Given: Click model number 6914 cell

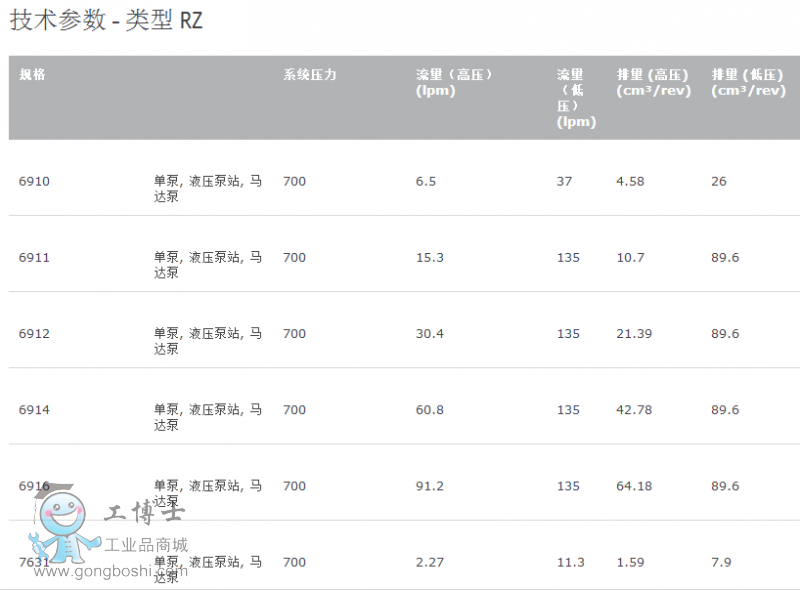Looking at the screenshot, I should point(34,410).
